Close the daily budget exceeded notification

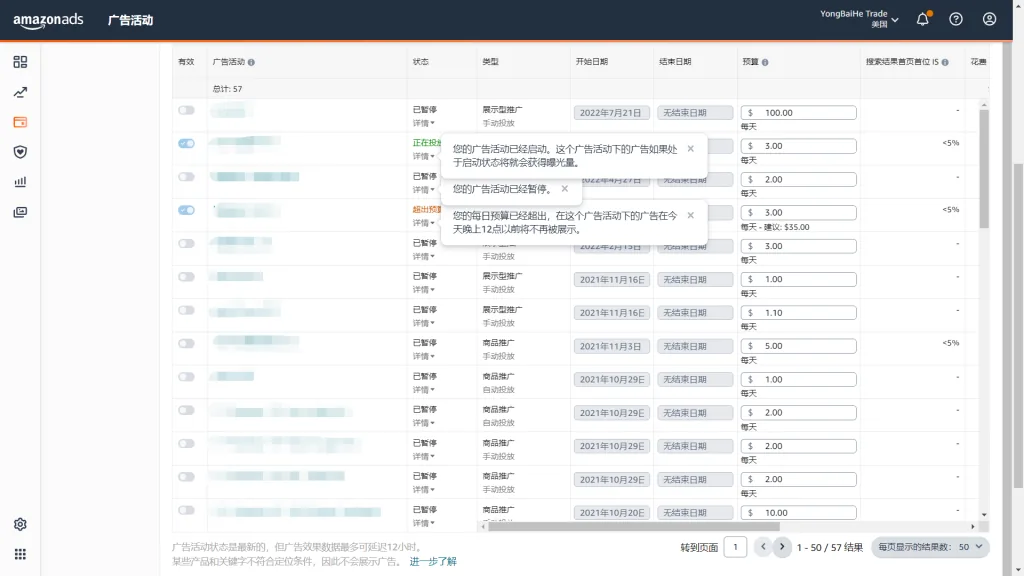pos(690,216)
